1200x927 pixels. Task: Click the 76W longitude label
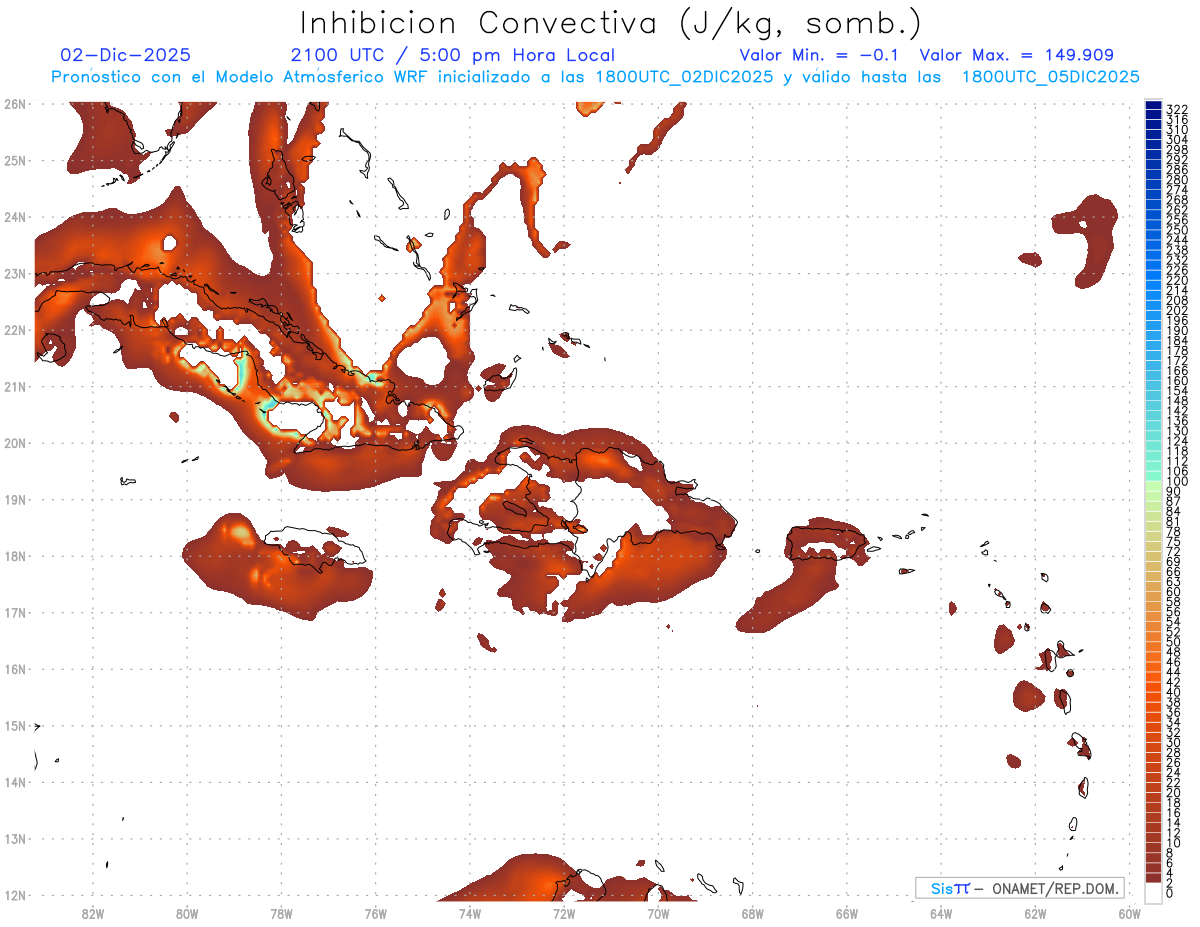click(x=375, y=912)
